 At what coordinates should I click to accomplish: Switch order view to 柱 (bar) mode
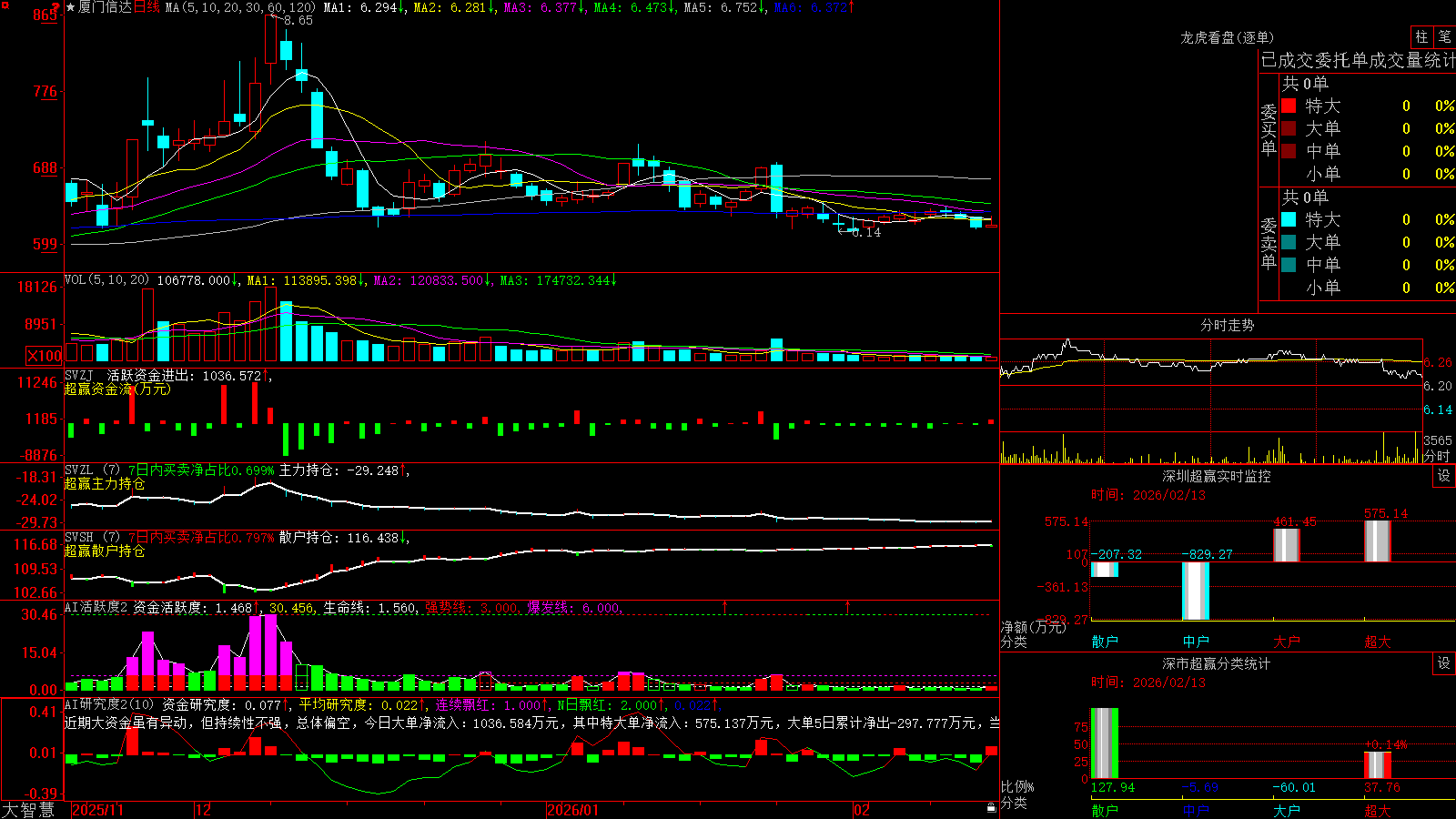(x=1421, y=37)
